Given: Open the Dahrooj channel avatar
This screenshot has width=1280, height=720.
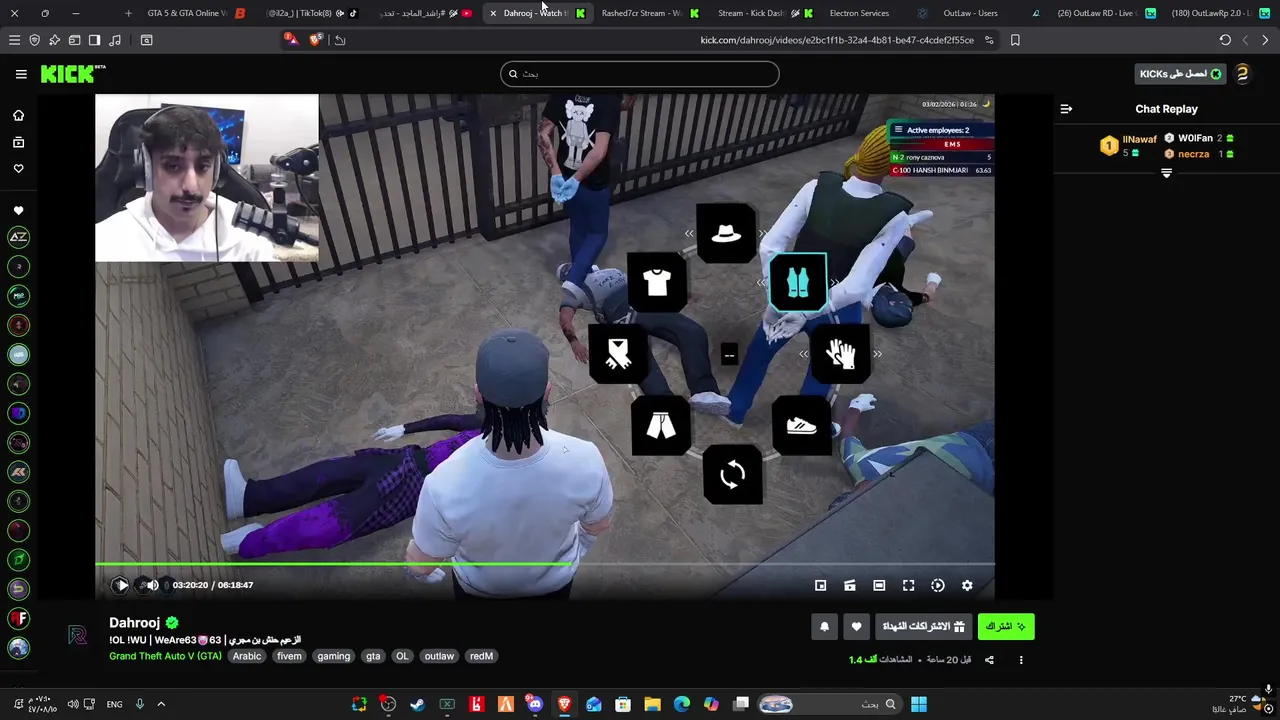Looking at the screenshot, I should 77,636.
